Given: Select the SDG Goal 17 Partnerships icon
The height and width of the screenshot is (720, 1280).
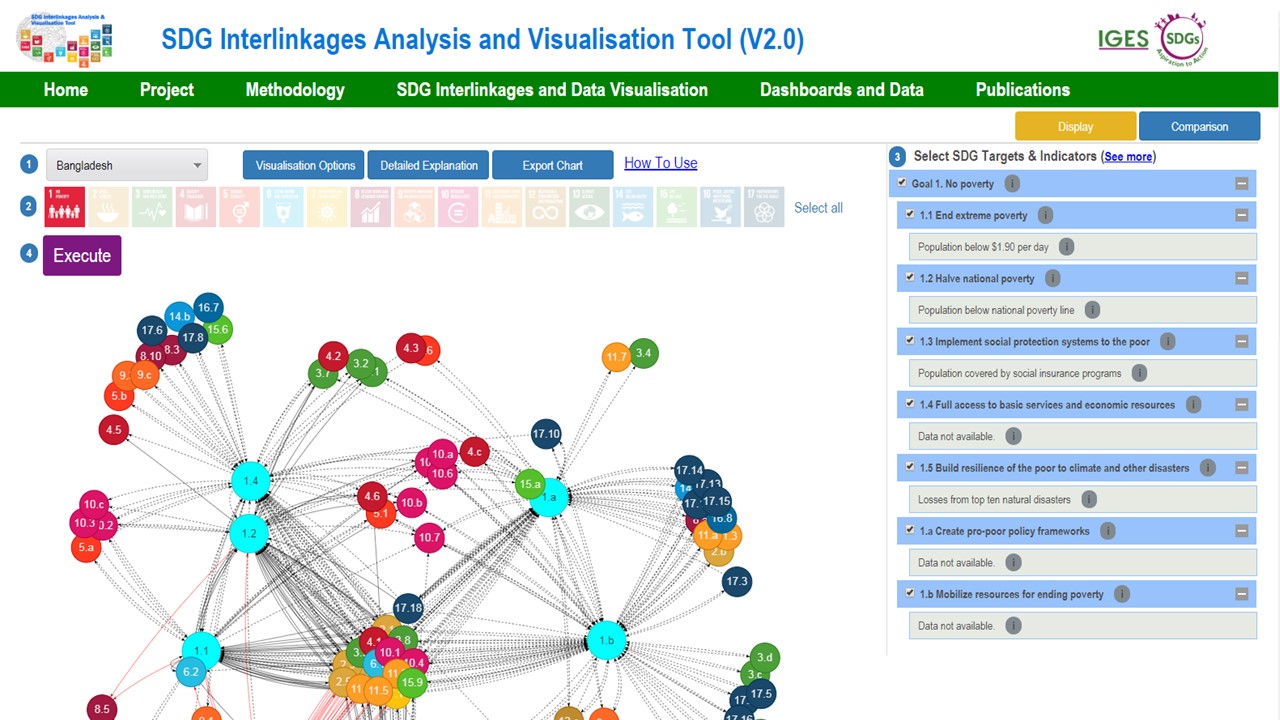Looking at the screenshot, I should 764,207.
